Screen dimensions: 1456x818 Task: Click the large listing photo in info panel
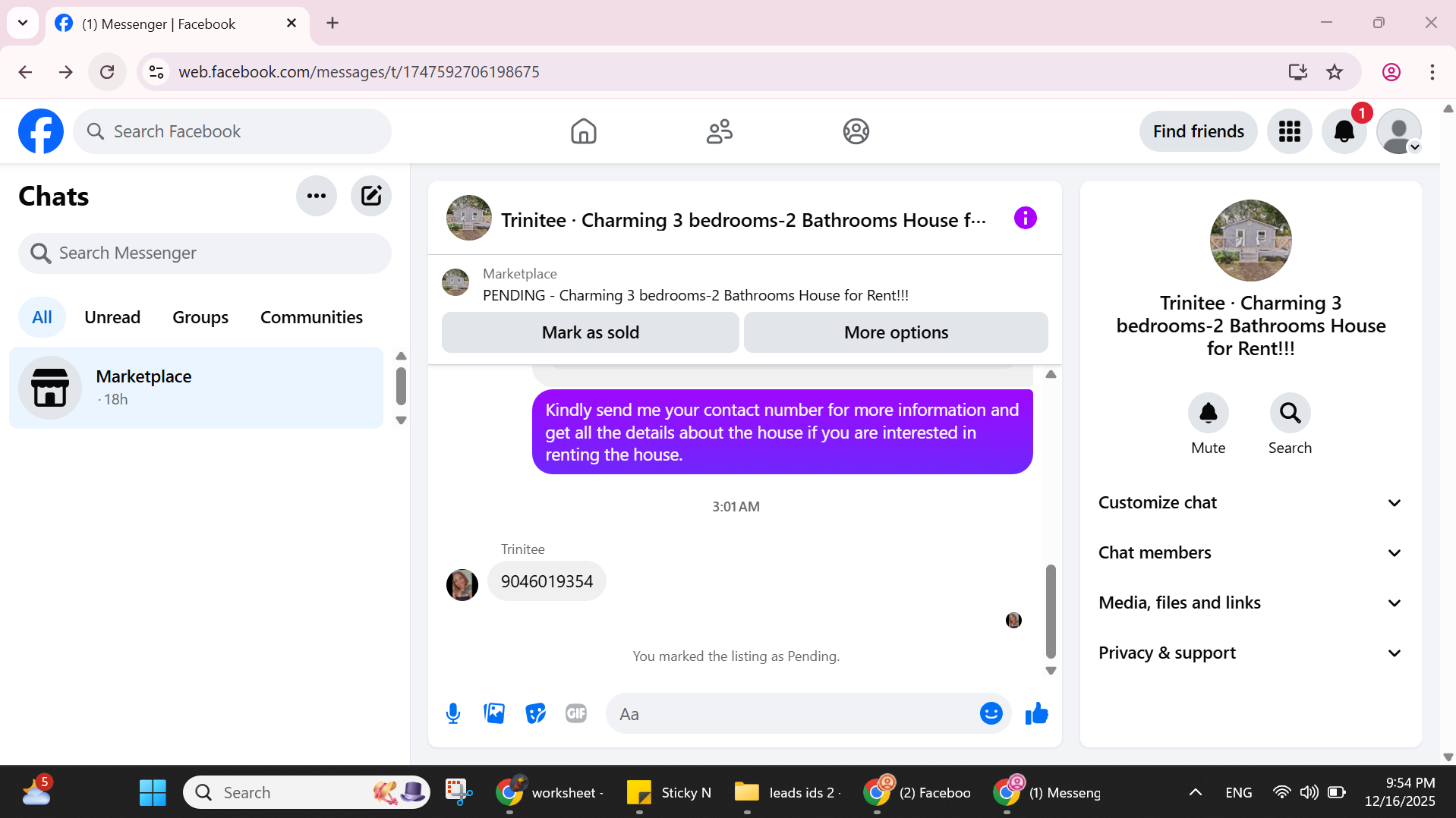click(x=1250, y=241)
